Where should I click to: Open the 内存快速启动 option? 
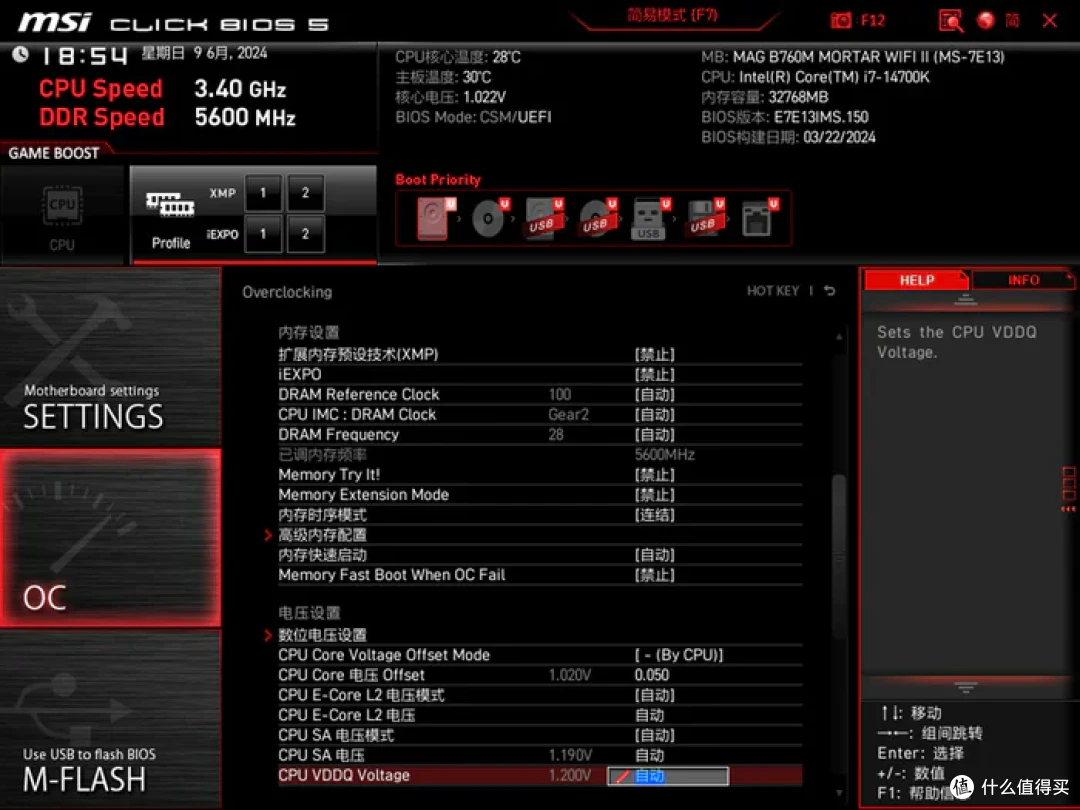coord(540,554)
